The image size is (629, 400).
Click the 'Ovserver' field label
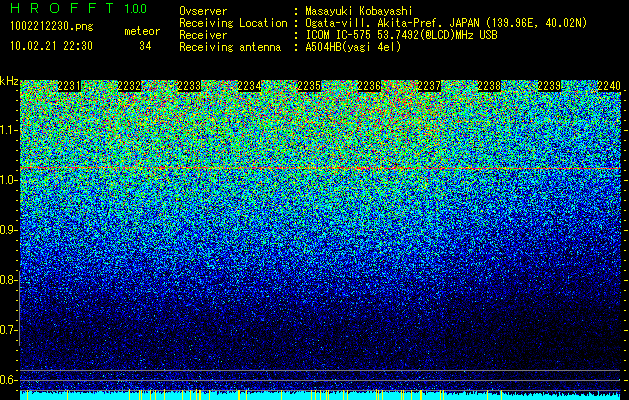pyautogui.click(x=203, y=11)
